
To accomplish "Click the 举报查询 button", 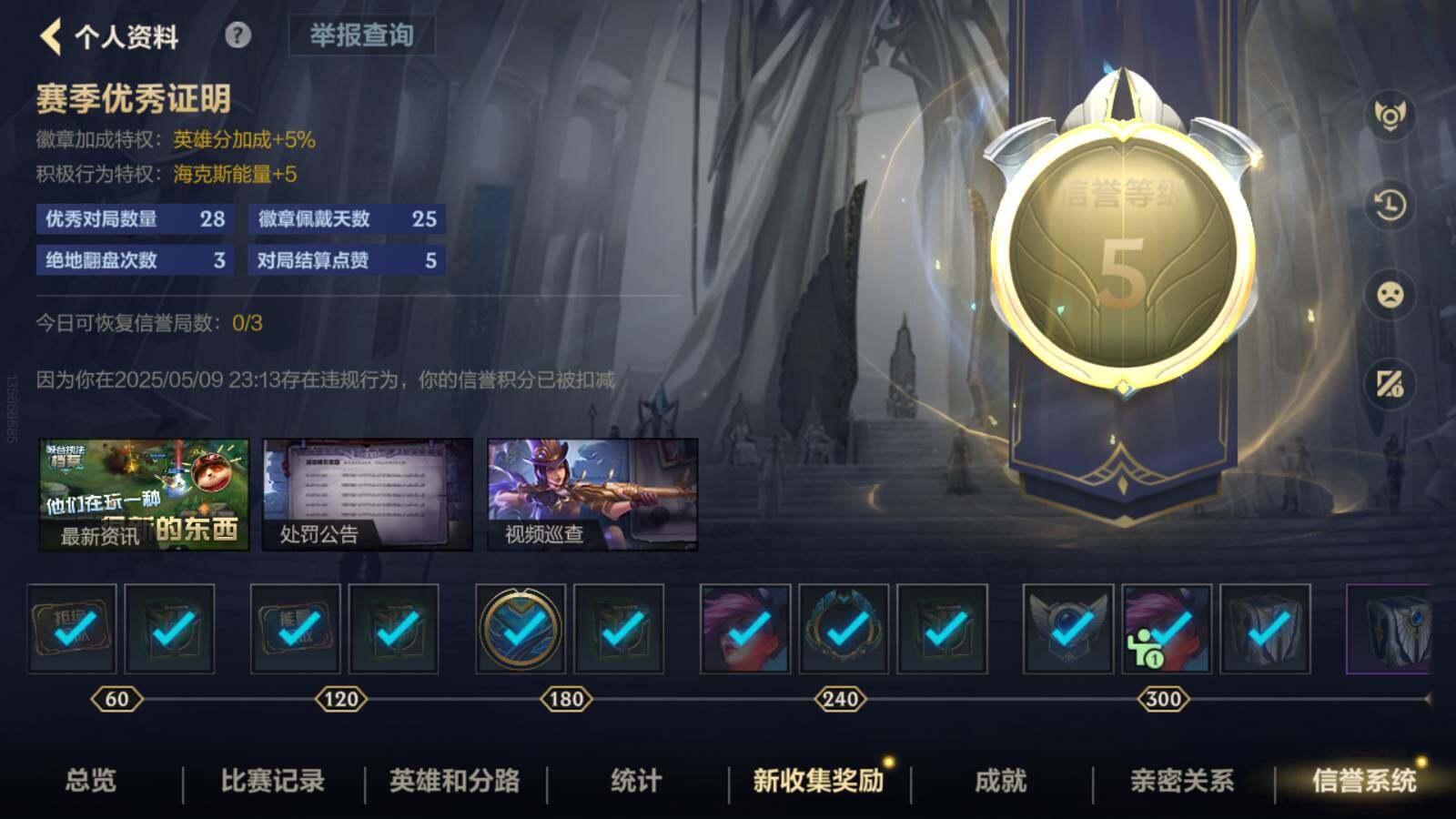I will [x=361, y=35].
